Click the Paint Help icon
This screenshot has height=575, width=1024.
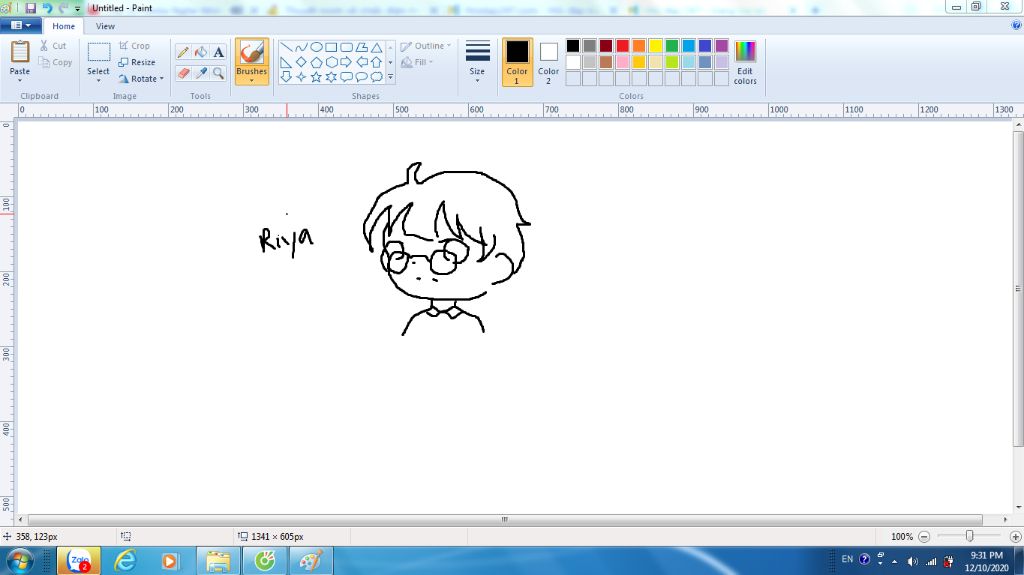(1016, 25)
